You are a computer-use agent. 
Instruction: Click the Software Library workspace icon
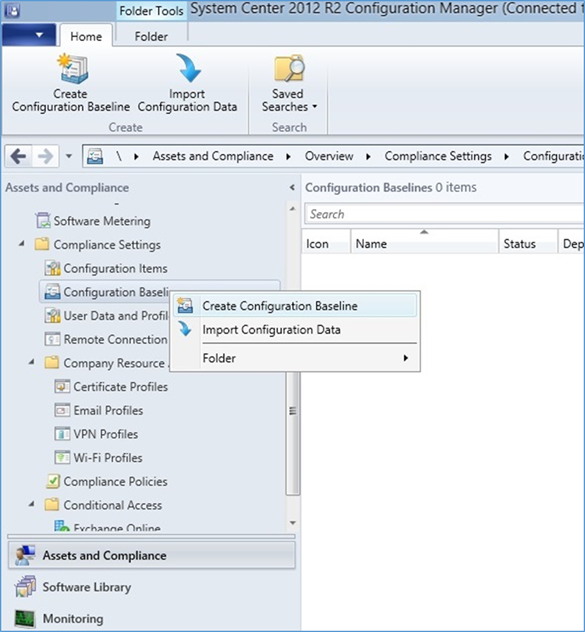point(25,587)
